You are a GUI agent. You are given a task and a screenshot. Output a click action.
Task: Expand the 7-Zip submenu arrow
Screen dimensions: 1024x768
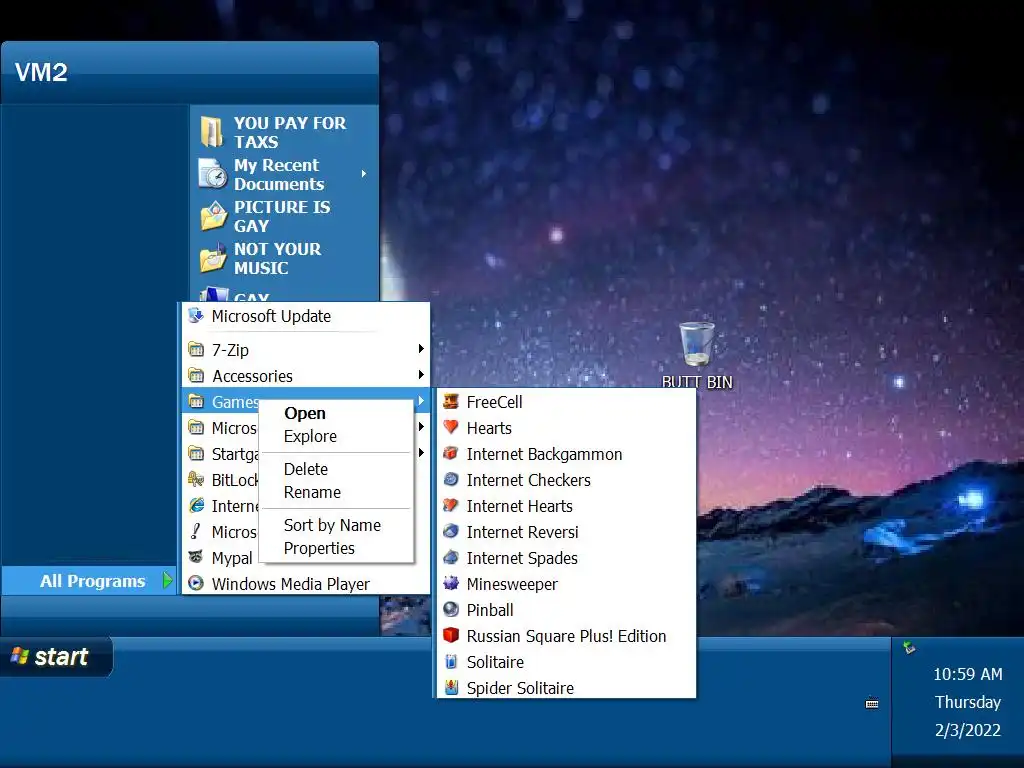[421, 349]
